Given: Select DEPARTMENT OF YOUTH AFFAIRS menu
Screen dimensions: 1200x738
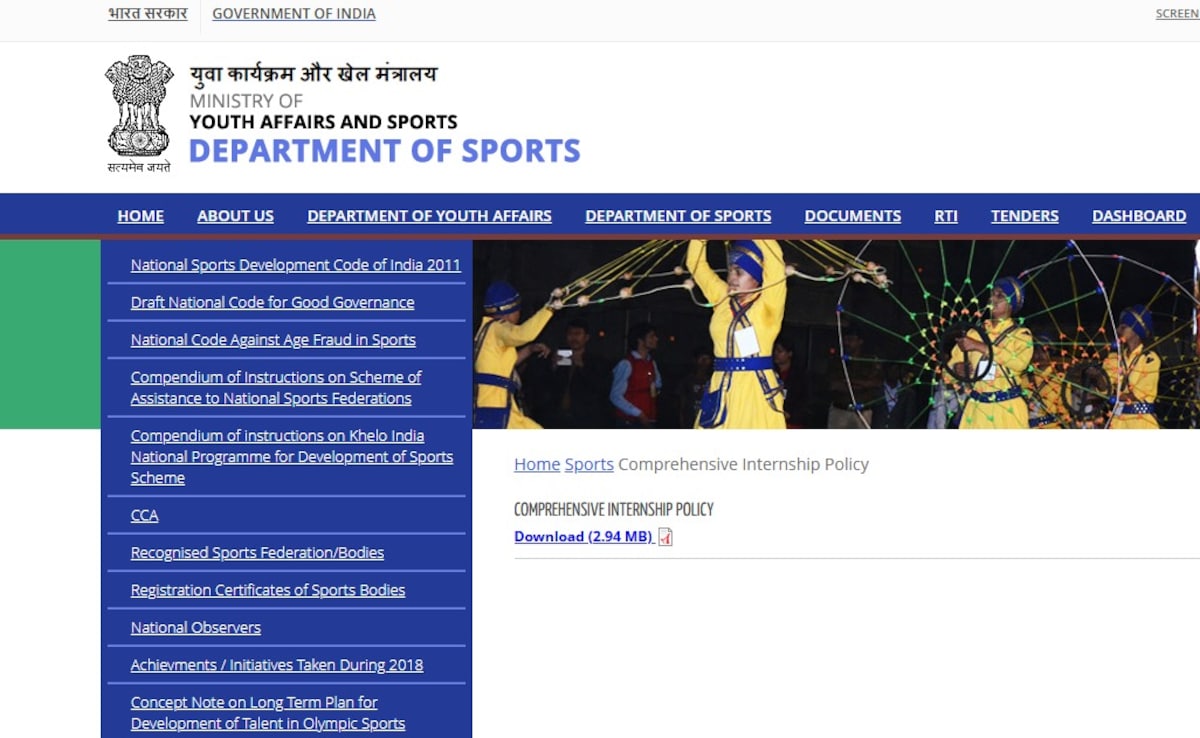Looking at the screenshot, I should point(429,216).
